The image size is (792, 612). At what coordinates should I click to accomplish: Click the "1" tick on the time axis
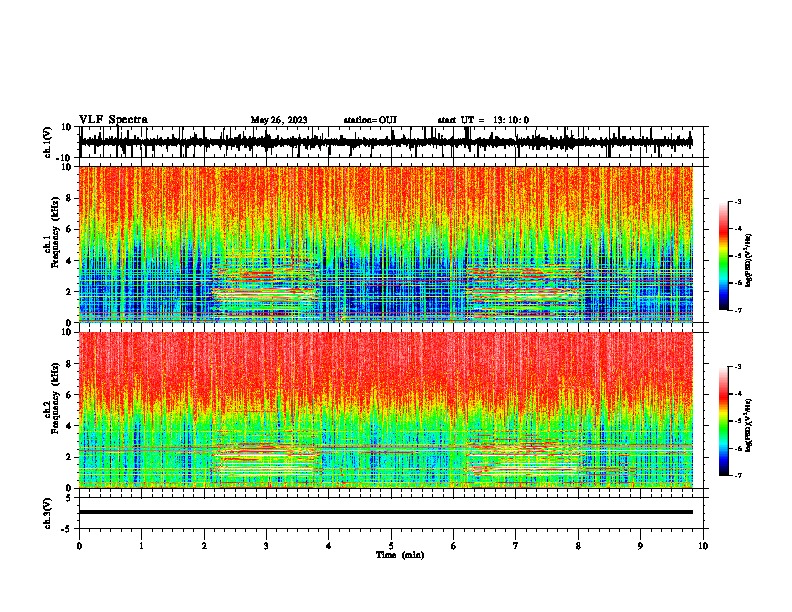click(x=141, y=546)
